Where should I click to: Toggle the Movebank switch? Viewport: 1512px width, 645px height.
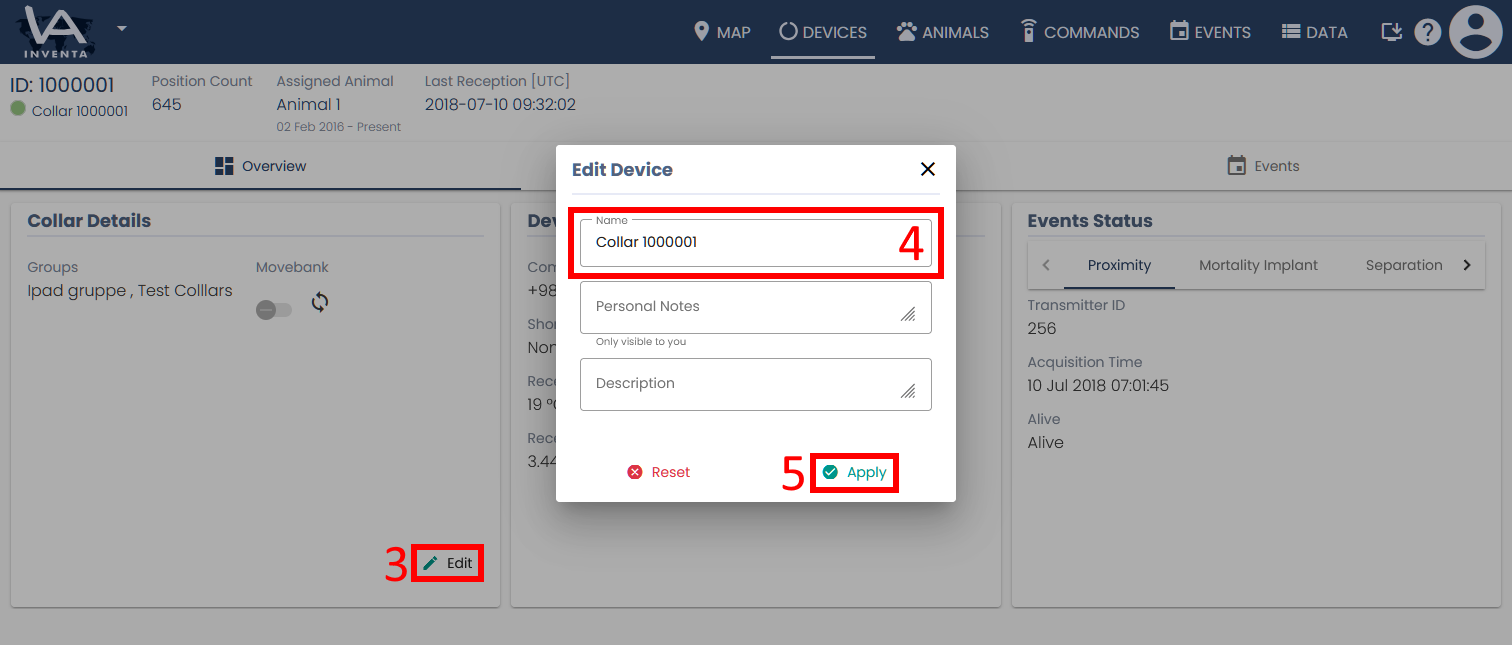click(274, 310)
